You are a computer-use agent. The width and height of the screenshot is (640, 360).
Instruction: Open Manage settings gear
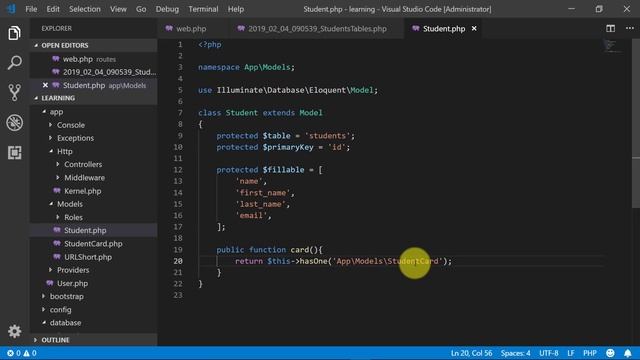click(x=14, y=331)
